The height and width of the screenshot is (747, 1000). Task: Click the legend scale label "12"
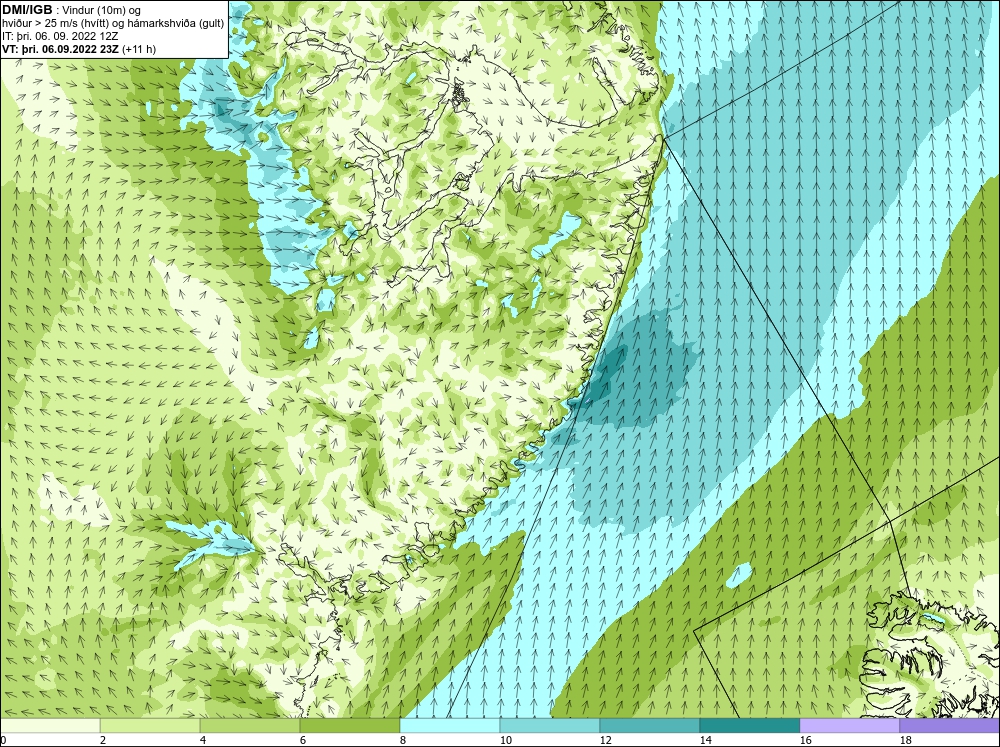pos(606,740)
